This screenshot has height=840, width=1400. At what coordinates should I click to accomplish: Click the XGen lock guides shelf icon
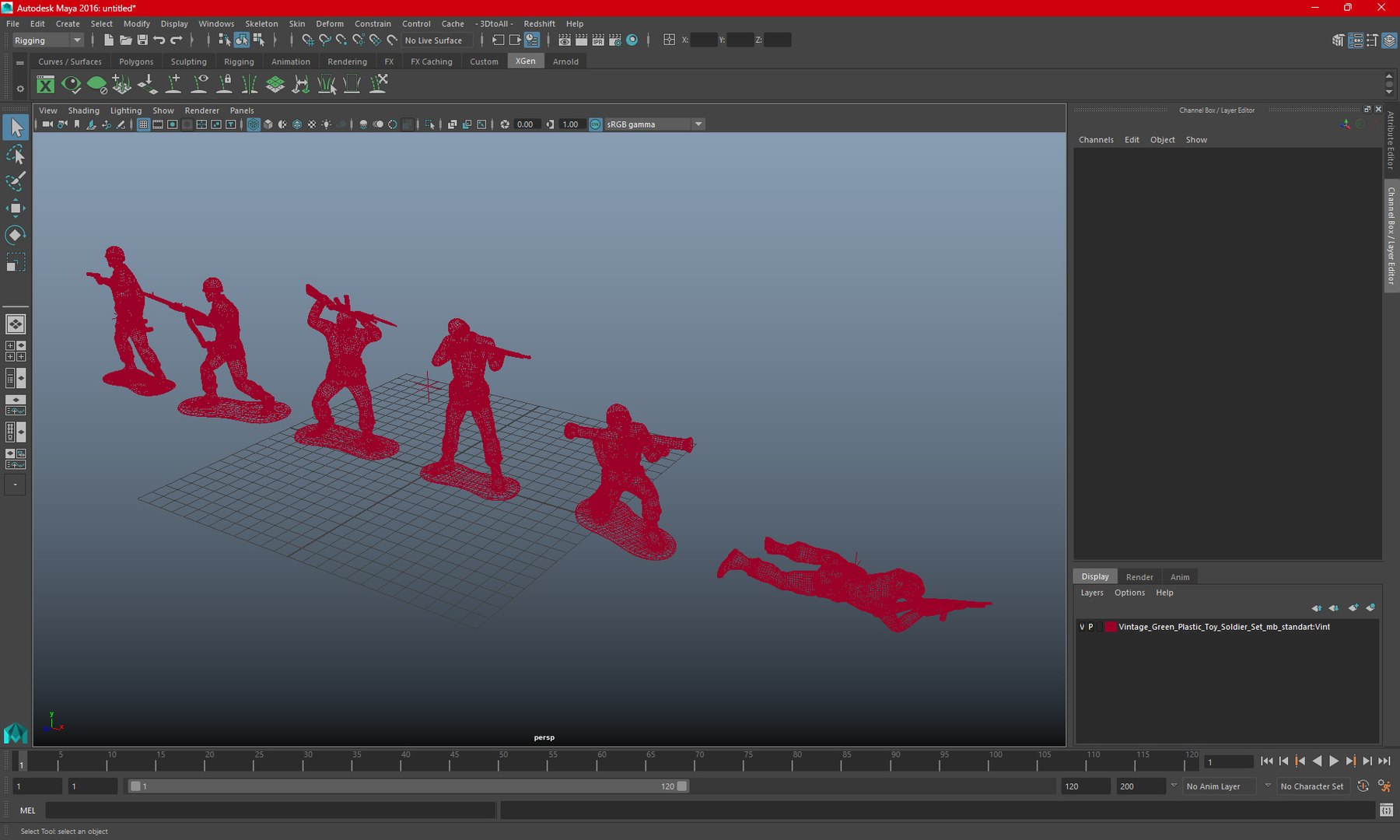(225, 85)
